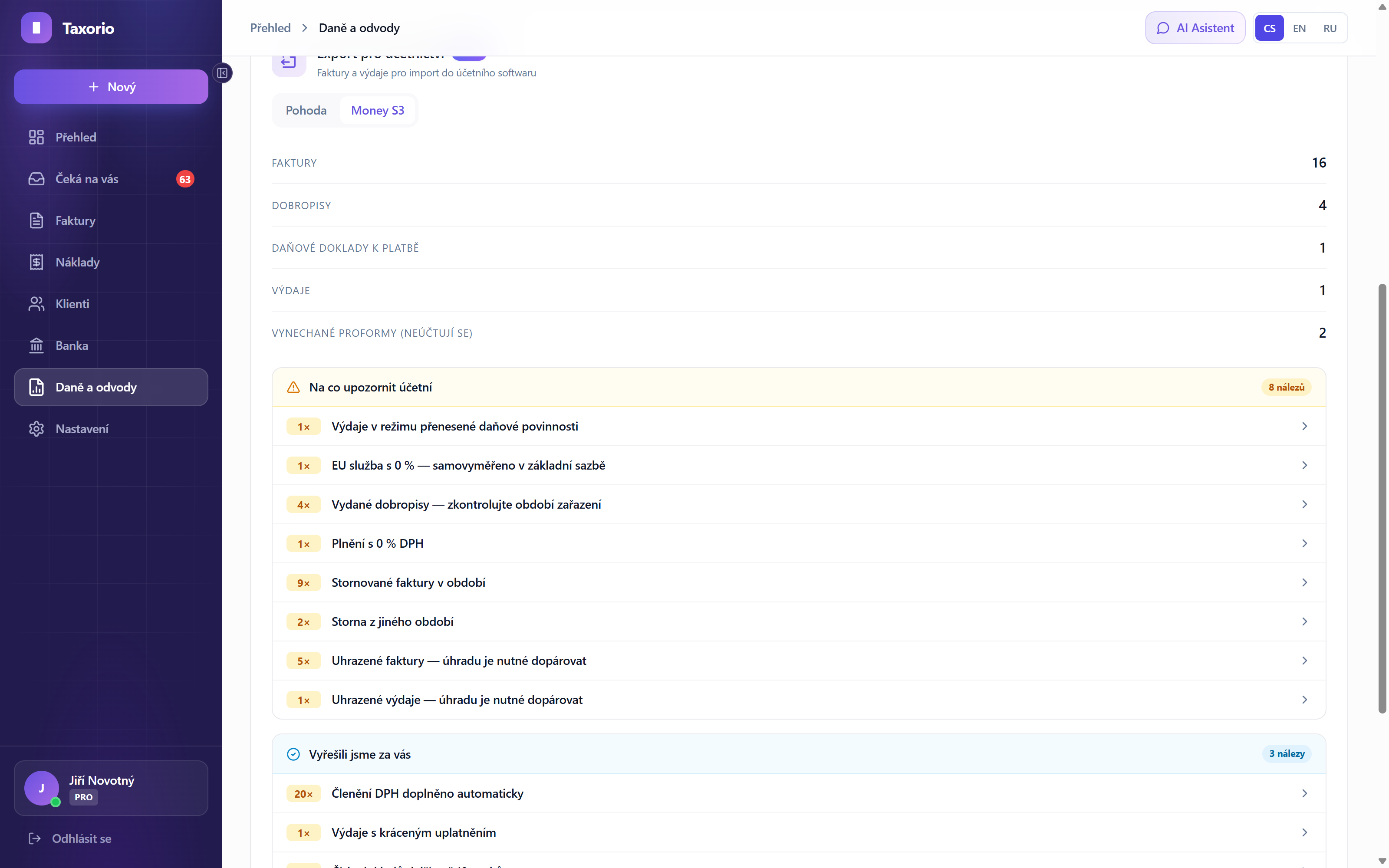The height and width of the screenshot is (868, 1389).
Task: Select the Pohoda export tab
Action: click(306, 110)
